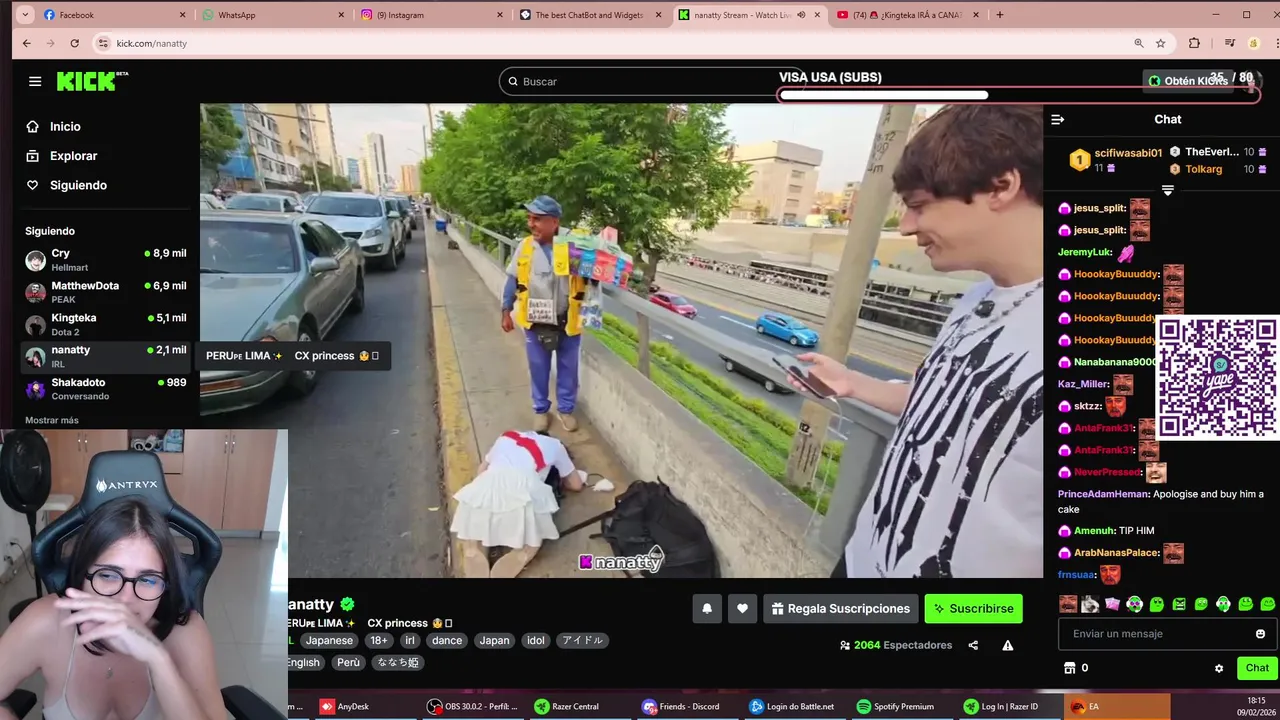Open browser extensions puzzle icon

1194,43
